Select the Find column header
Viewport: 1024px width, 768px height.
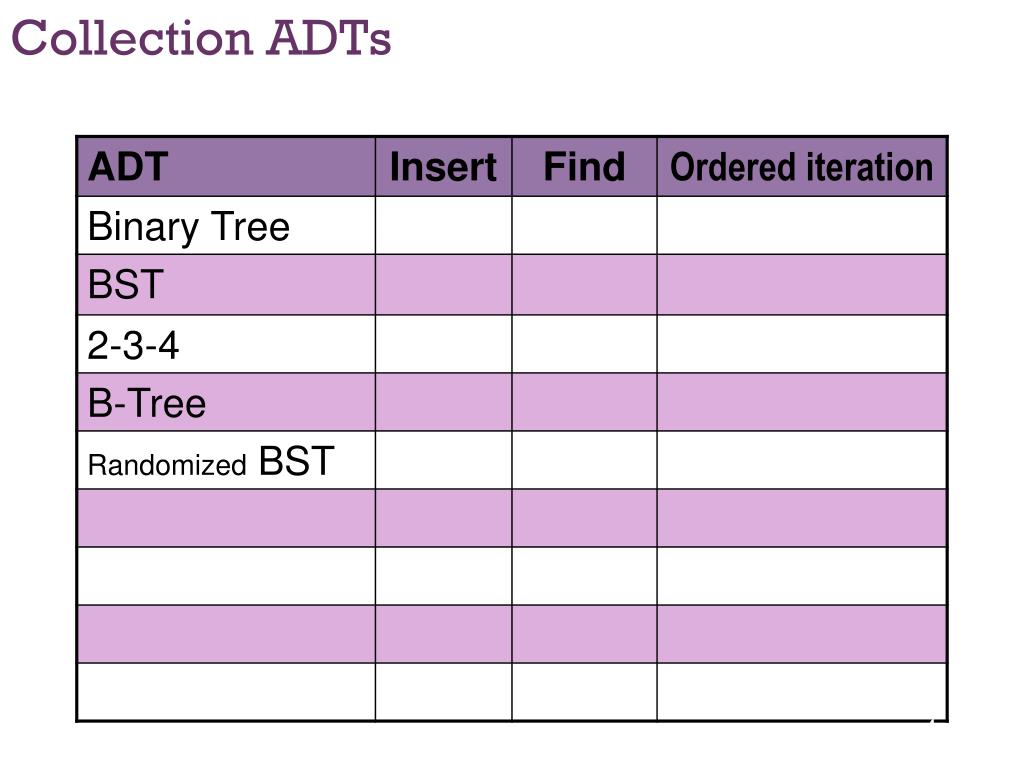pos(584,167)
